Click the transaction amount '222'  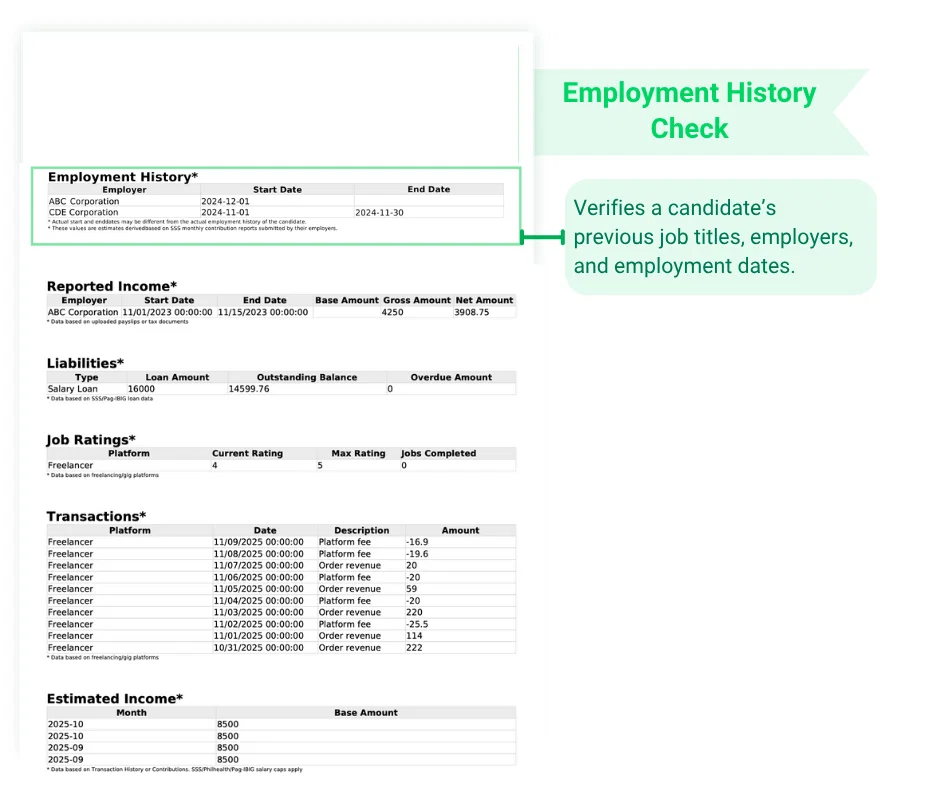tap(414, 648)
